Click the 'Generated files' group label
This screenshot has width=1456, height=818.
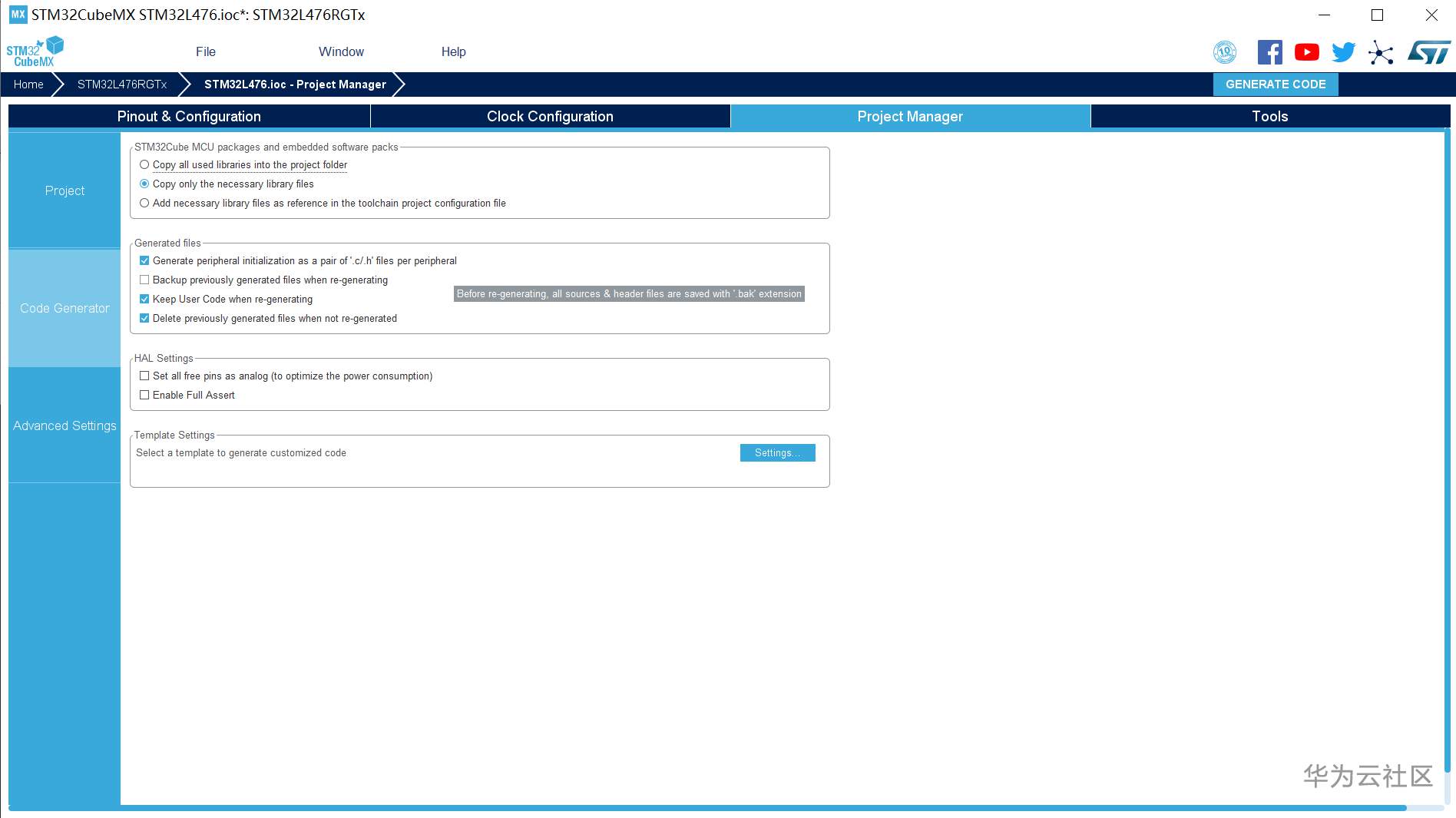pyautogui.click(x=167, y=243)
